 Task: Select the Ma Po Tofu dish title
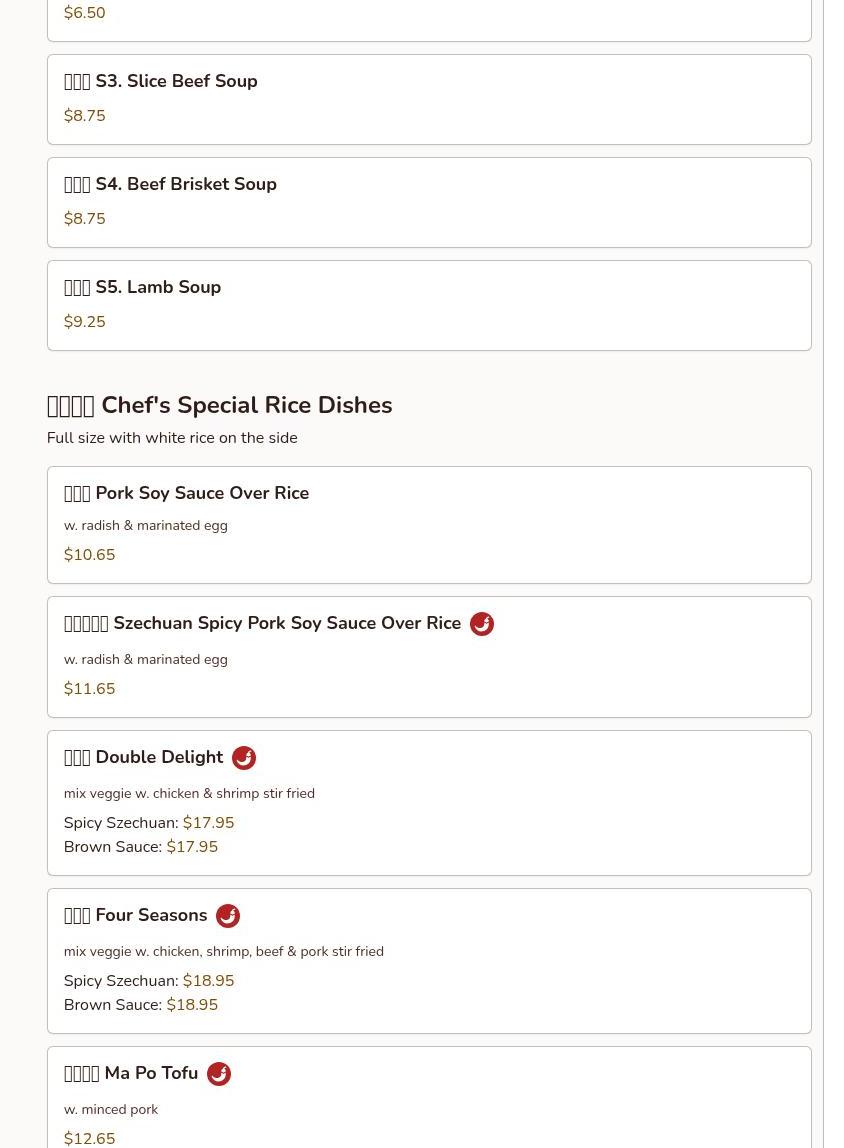point(131,1074)
